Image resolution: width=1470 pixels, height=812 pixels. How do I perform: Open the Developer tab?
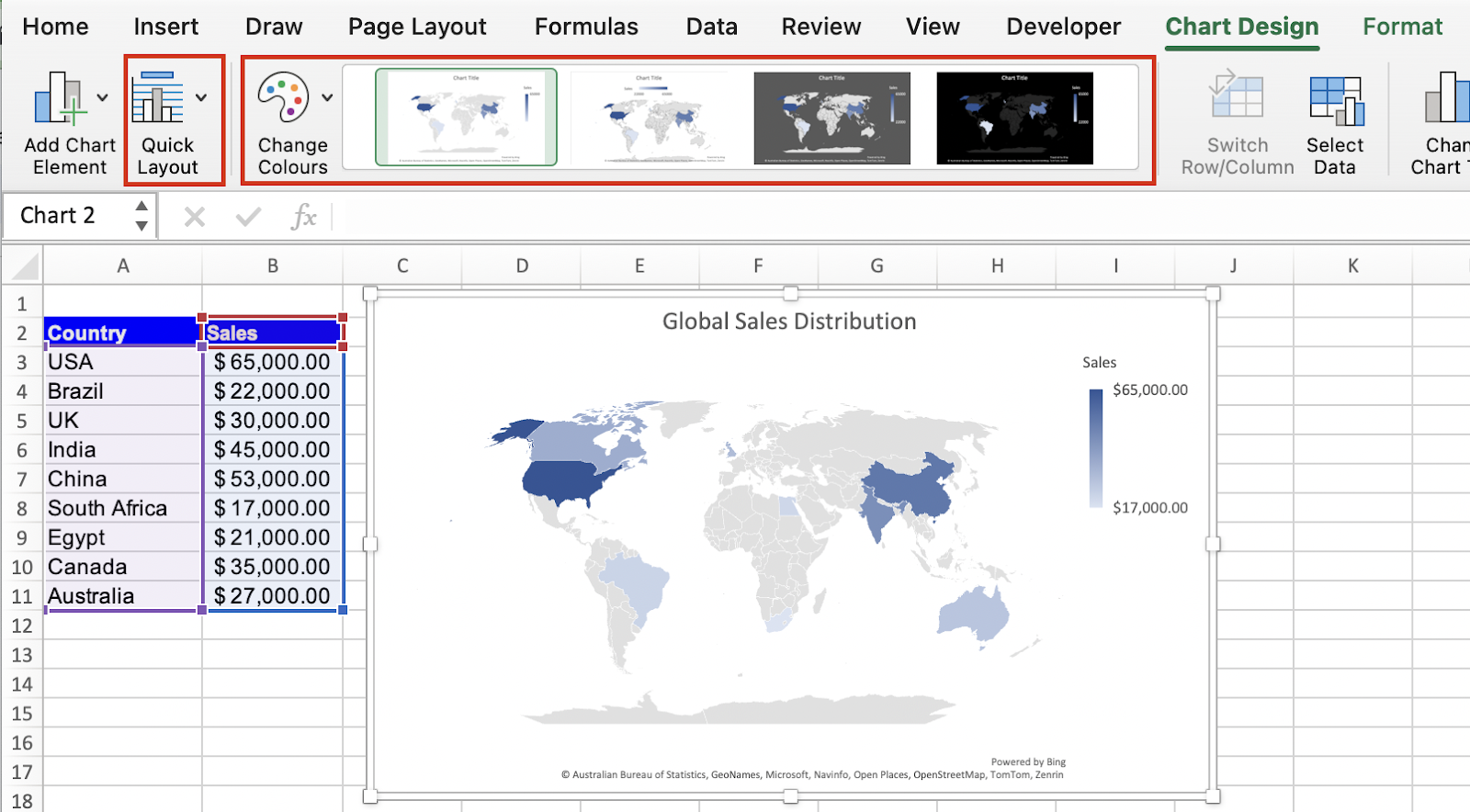[1063, 27]
